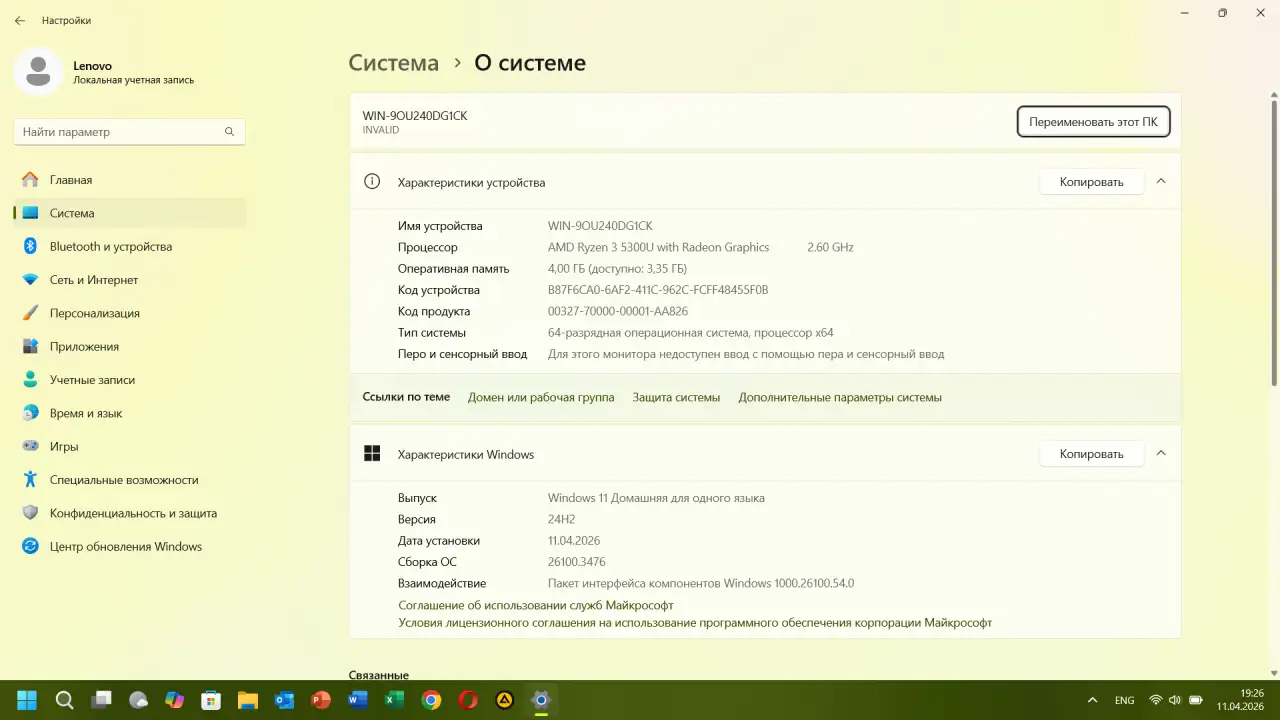1280x720 pixels.
Task: Launch PowerPoint from the taskbar
Action: tap(320, 700)
